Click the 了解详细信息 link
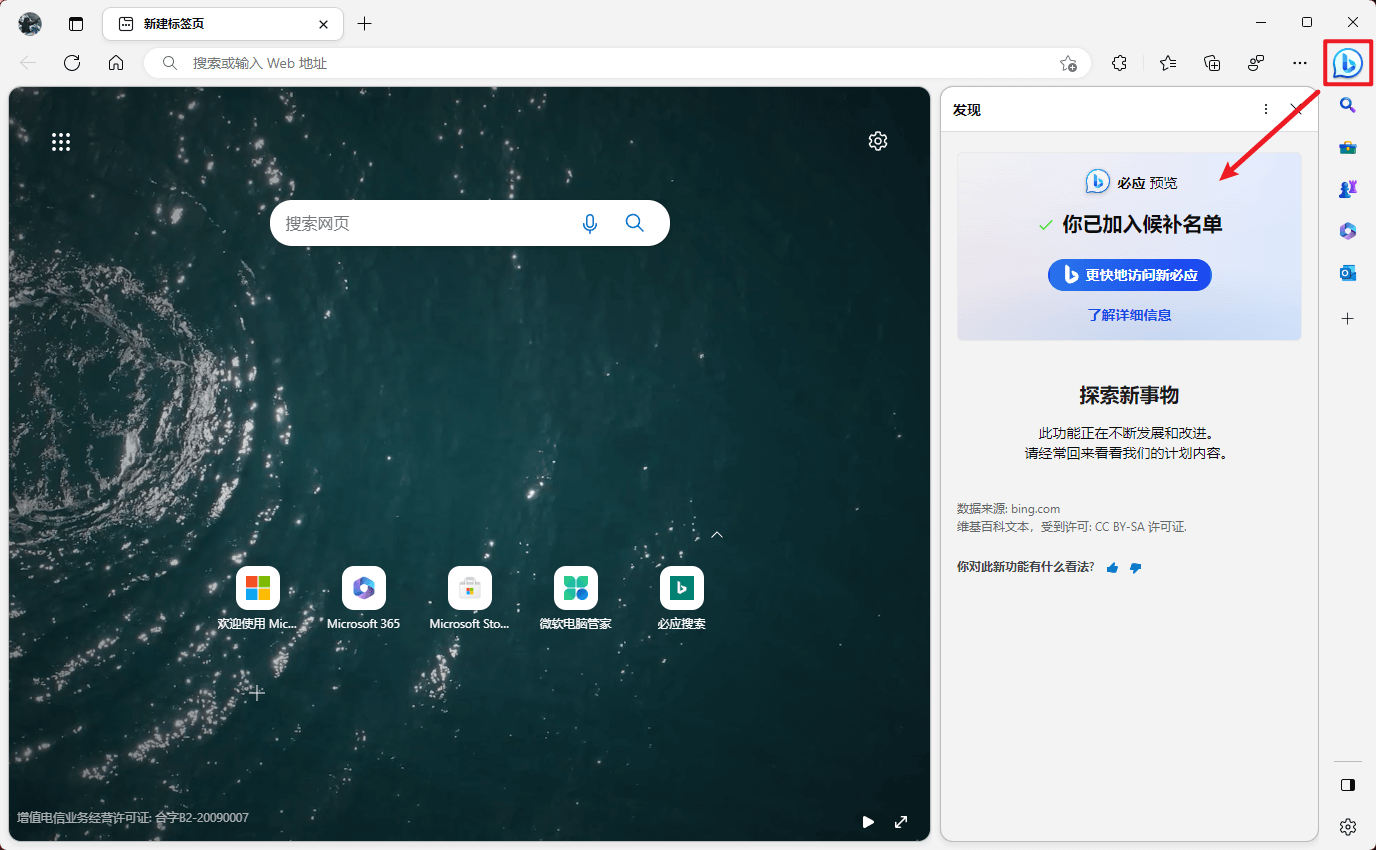 1129,315
